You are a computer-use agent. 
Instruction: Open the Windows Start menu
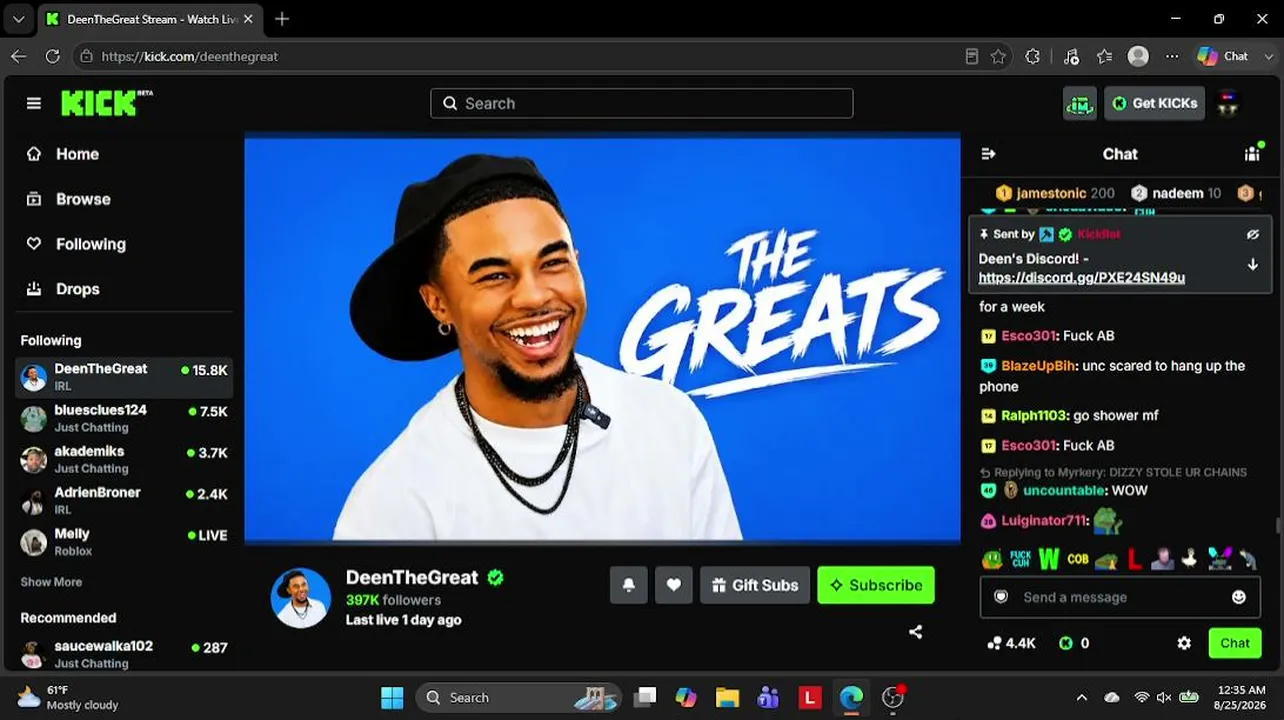392,697
